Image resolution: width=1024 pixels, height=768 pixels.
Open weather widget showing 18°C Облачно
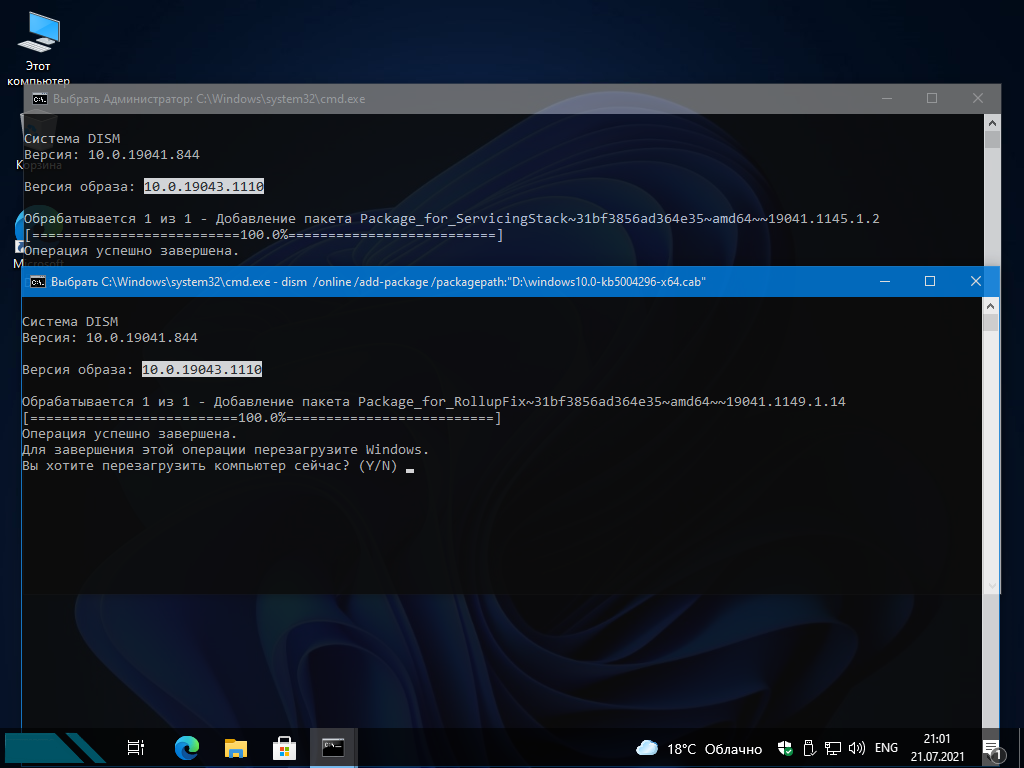coord(699,748)
